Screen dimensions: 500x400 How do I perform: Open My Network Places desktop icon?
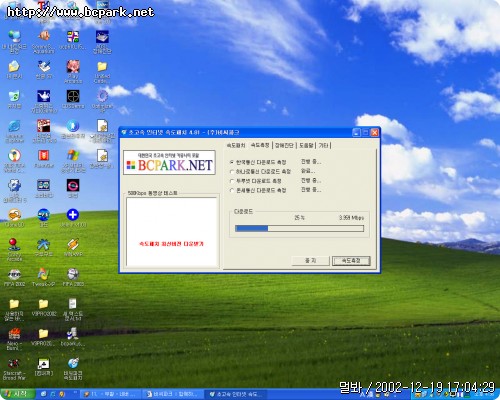tap(14, 42)
